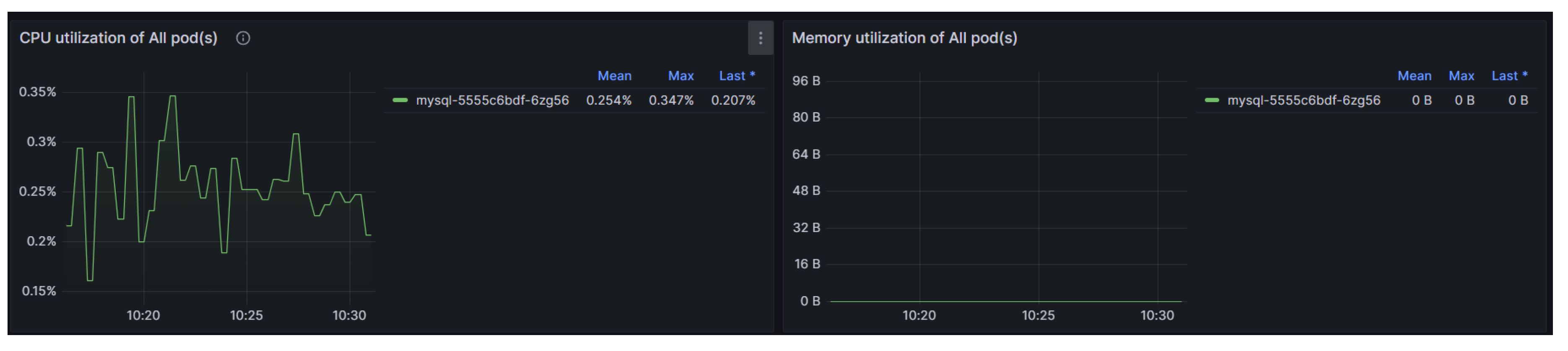Open the CPU panel three-dot menu

tap(760, 38)
